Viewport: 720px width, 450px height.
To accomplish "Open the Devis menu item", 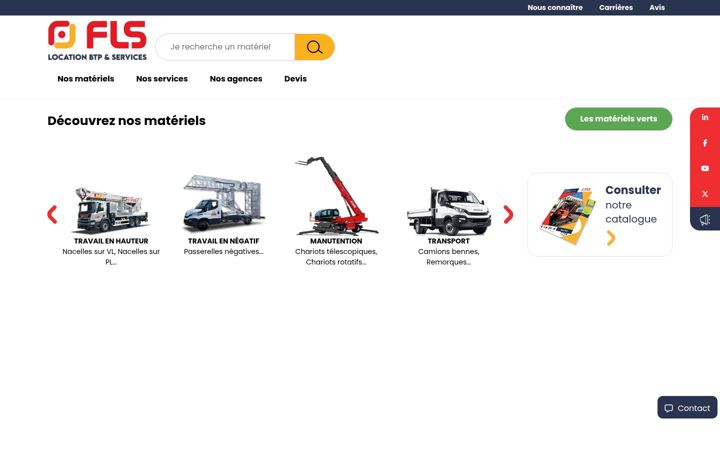I will [x=295, y=79].
